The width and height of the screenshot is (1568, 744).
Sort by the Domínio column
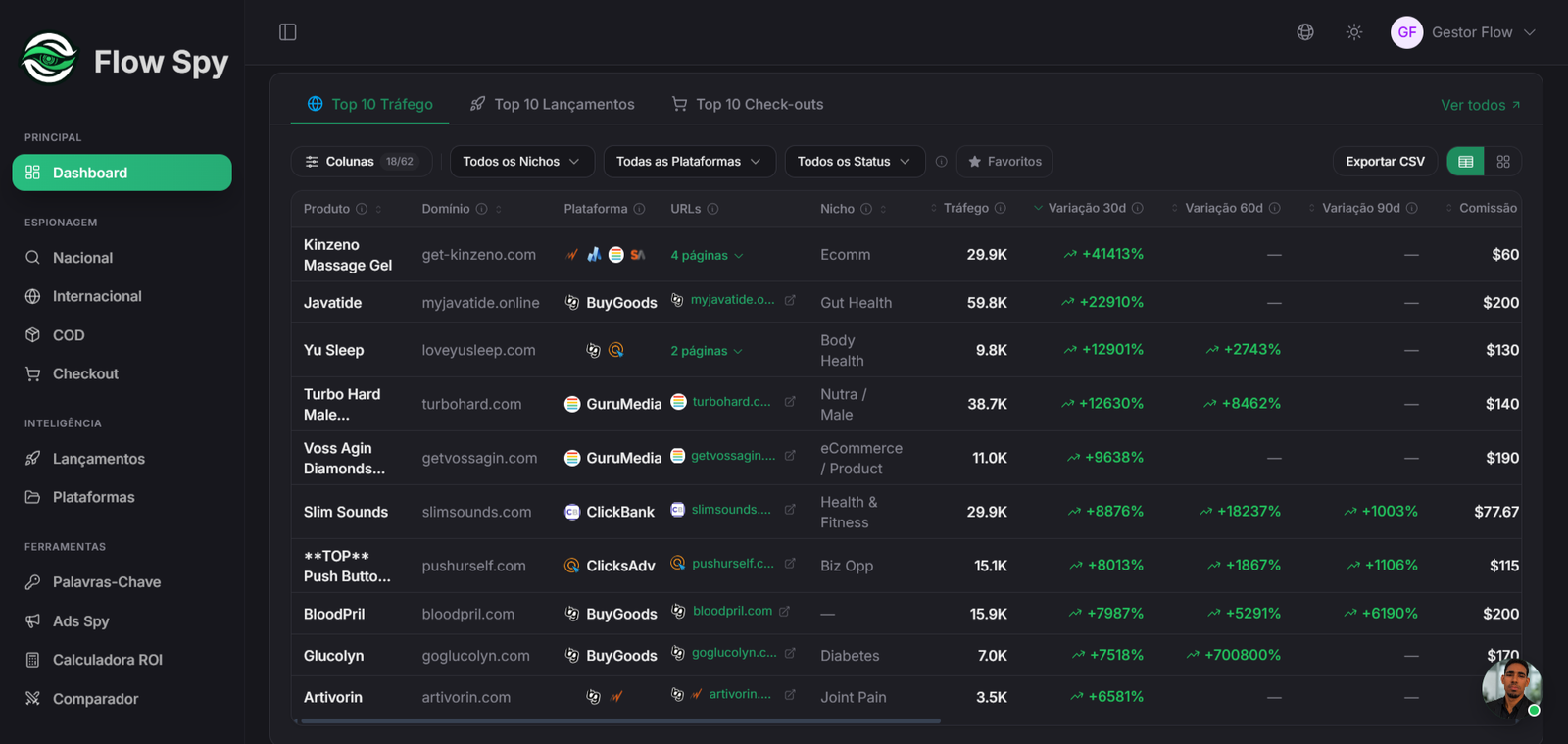coord(498,209)
